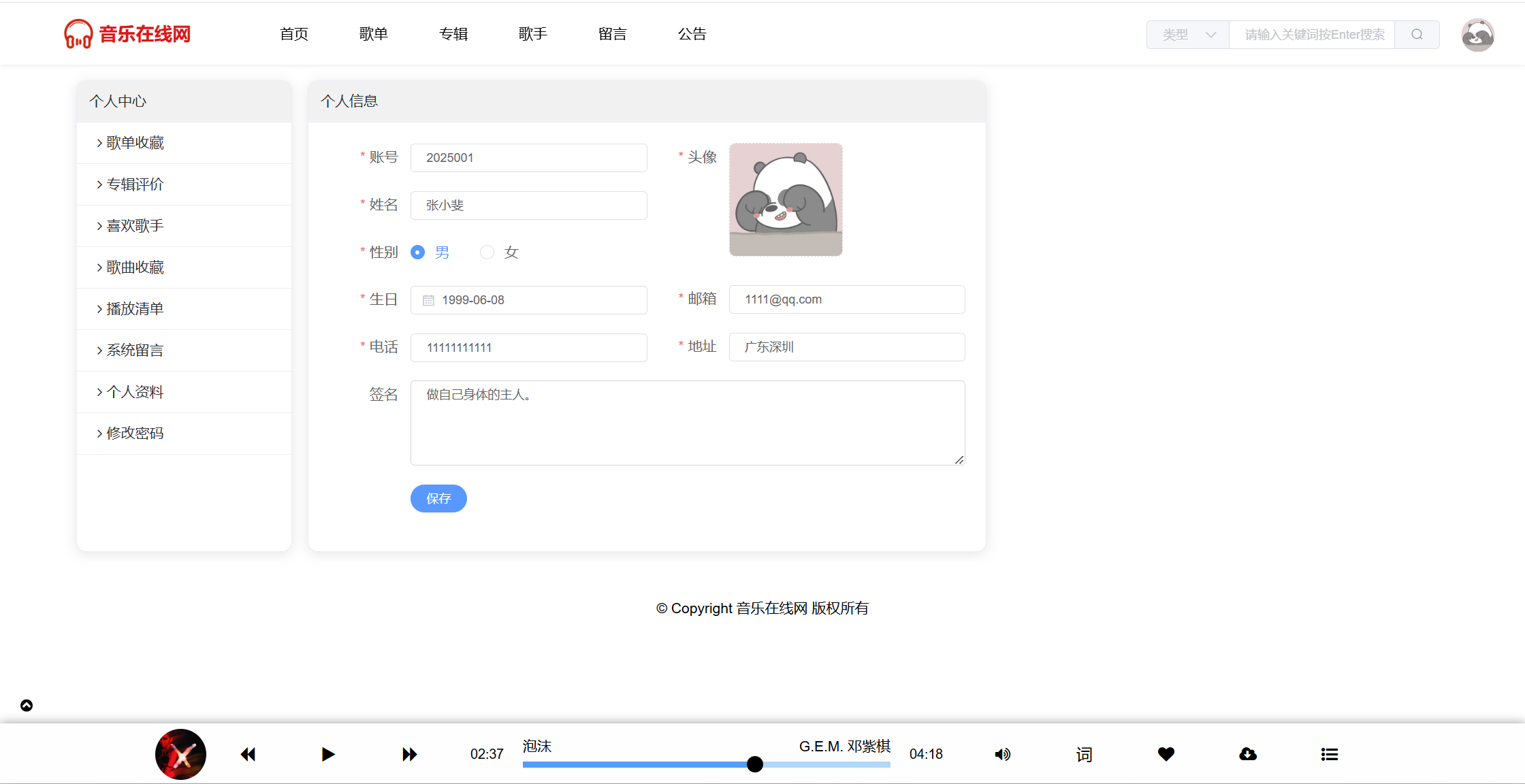
Task: Download song via cloud icon
Action: (x=1247, y=754)
